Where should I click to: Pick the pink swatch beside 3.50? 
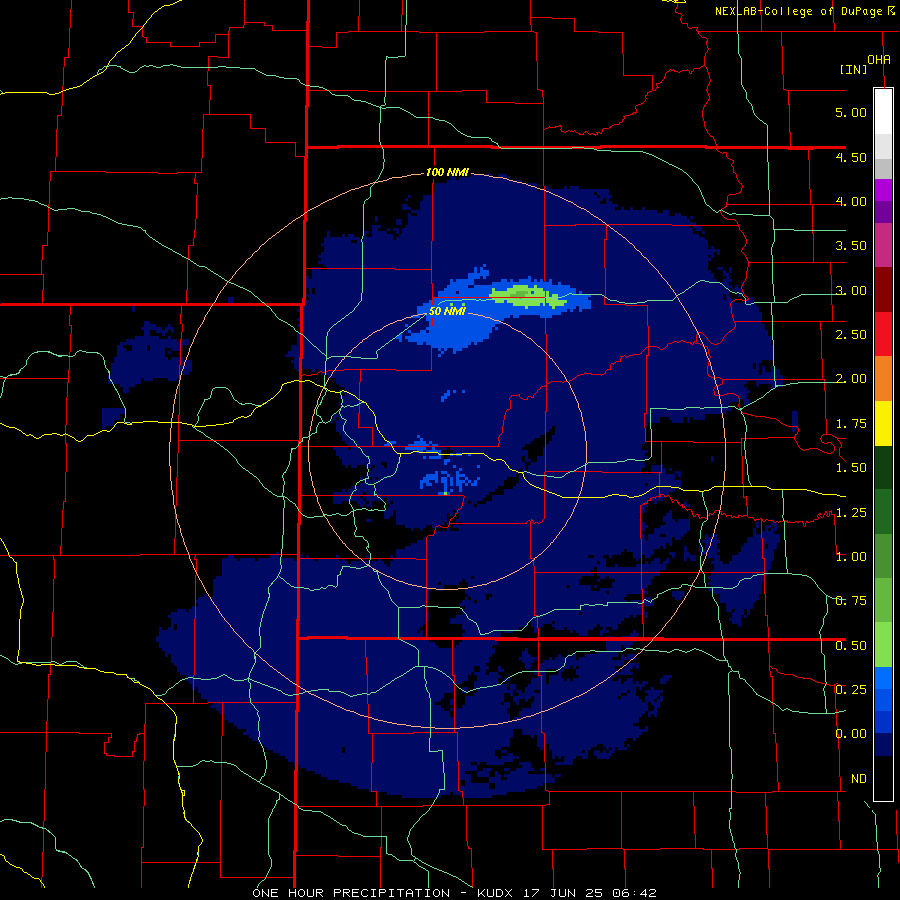[x=883, y=245]
